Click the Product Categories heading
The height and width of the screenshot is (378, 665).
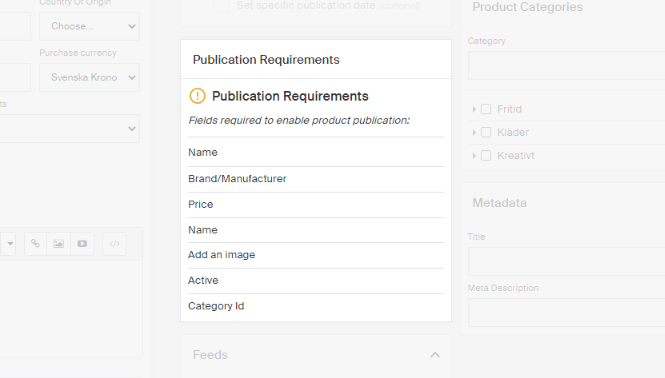[x=528, y=7]
